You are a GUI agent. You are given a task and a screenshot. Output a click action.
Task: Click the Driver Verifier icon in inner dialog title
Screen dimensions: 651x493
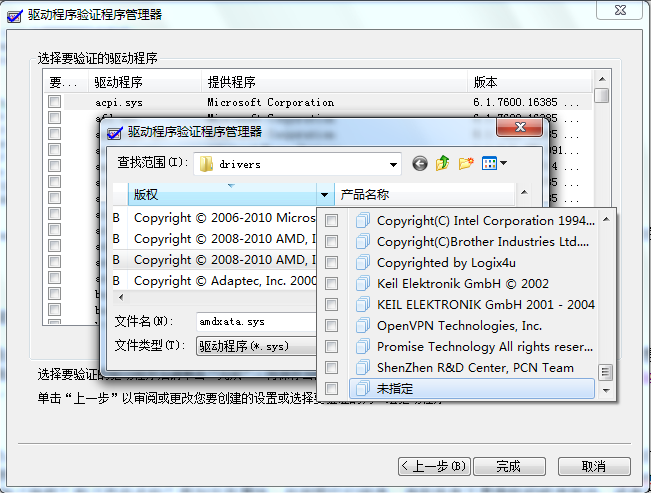click(115, 133)
